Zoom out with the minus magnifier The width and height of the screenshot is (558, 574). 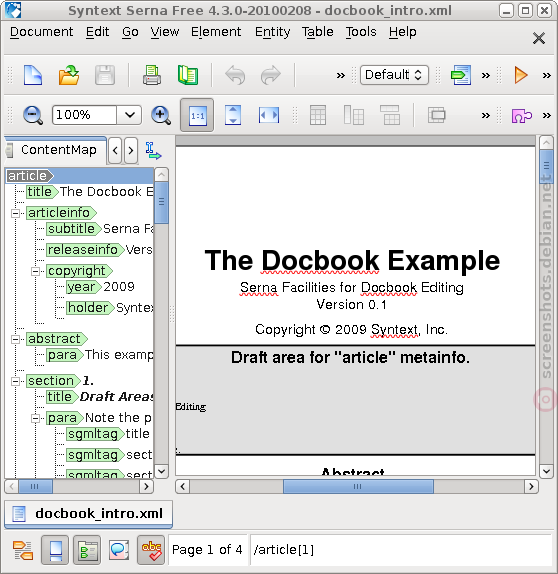point(33,115)
